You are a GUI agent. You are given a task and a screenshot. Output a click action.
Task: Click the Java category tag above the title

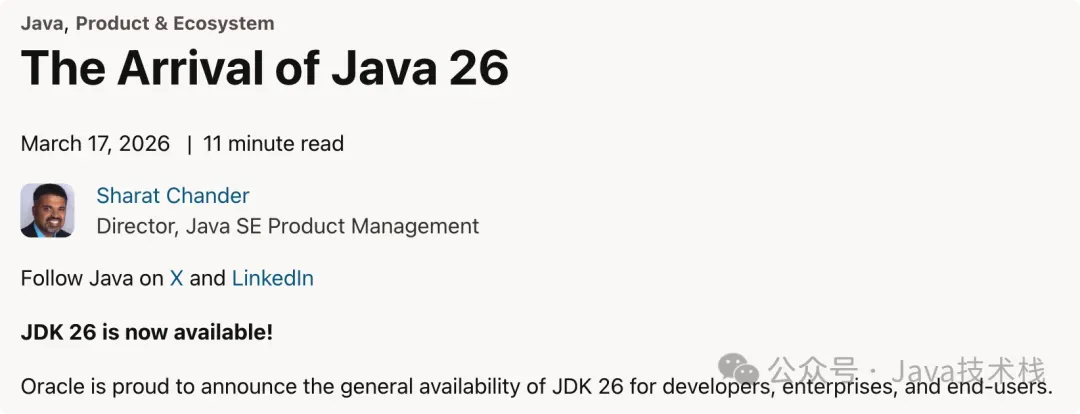[x=45, y=23]
